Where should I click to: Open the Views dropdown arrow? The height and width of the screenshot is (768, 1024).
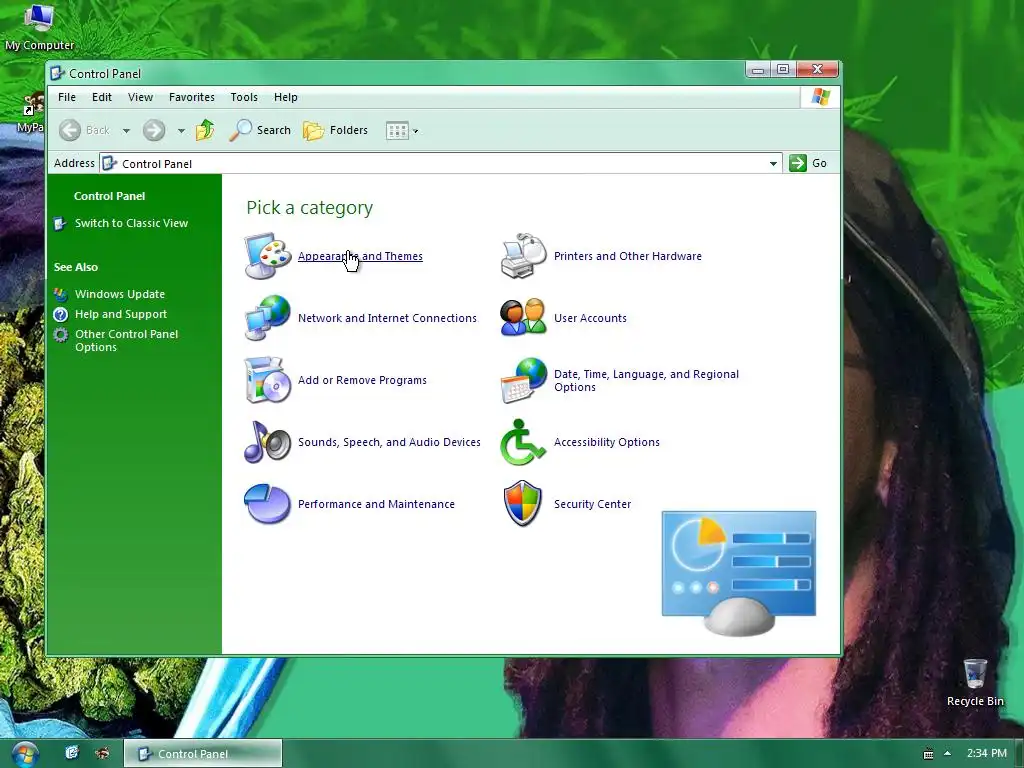415,131
